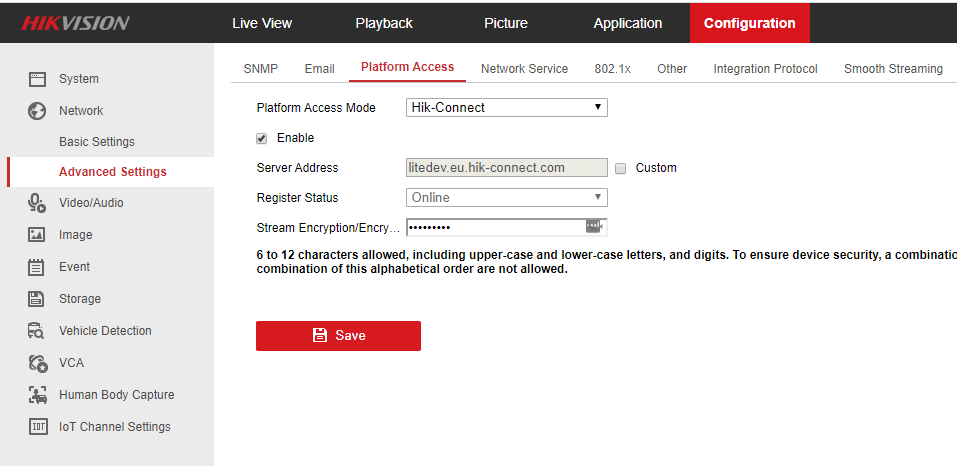The width and height of the screenshot is (957, 466).
Task: Uncheck the Enable checkbox
Action: 262,138
